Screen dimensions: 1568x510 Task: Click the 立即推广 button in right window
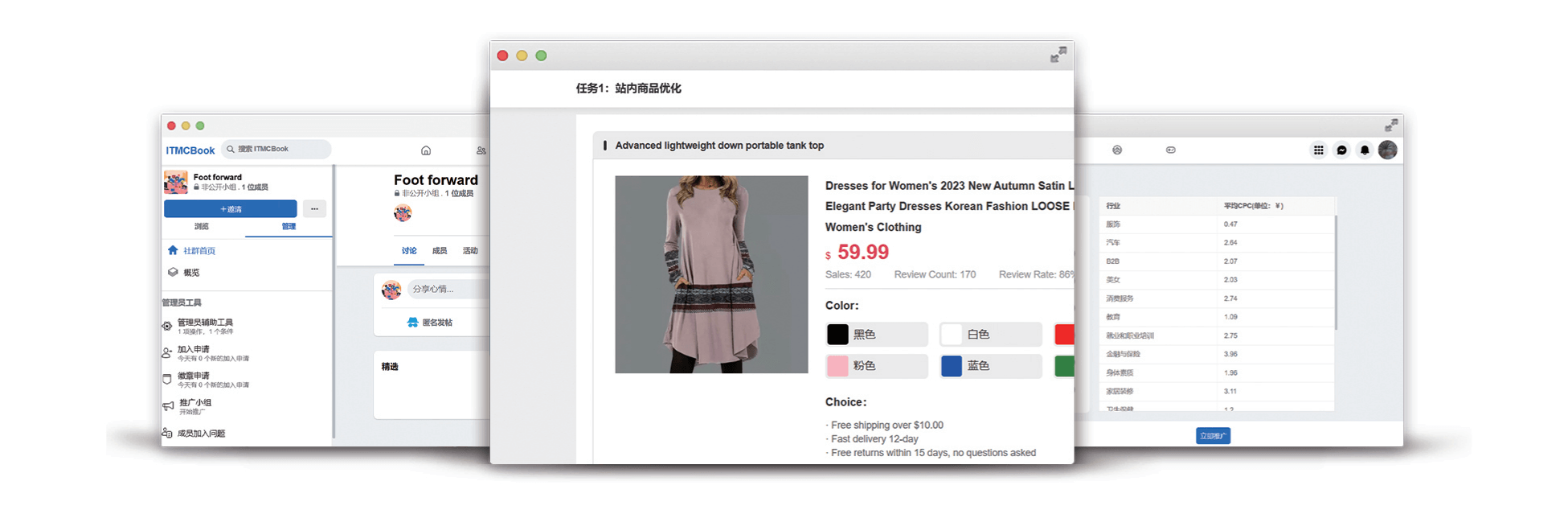click(1213, 435)
